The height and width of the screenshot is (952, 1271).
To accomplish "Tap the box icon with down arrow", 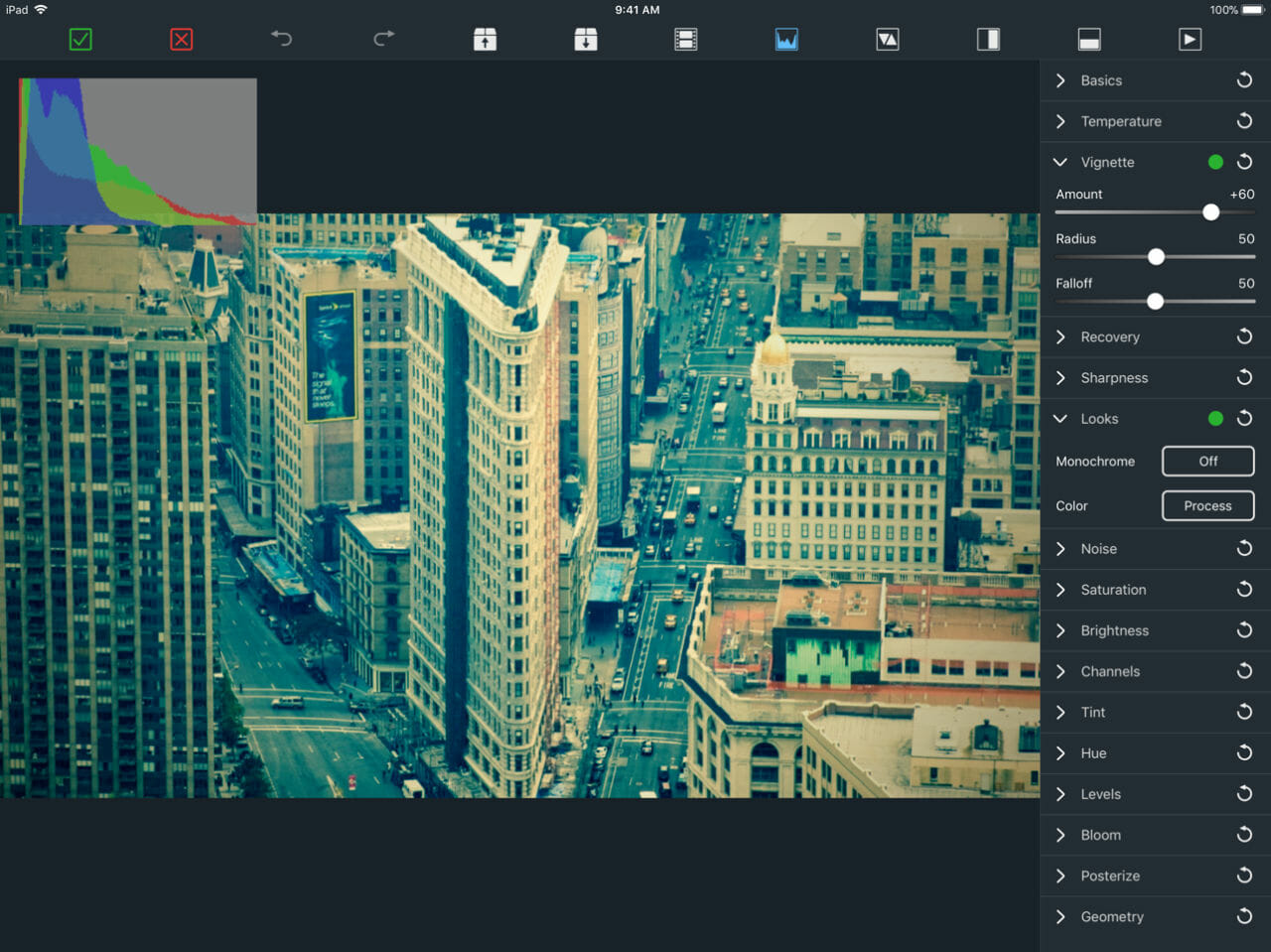I will 586,39.
